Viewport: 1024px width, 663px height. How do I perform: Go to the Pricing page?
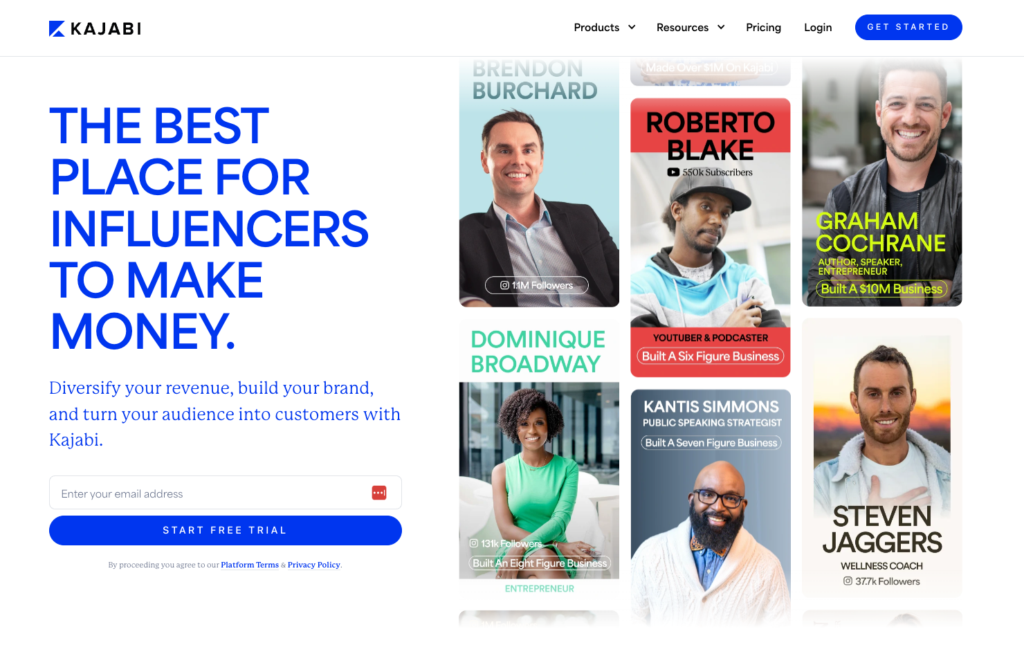click(x=763, y=27)
